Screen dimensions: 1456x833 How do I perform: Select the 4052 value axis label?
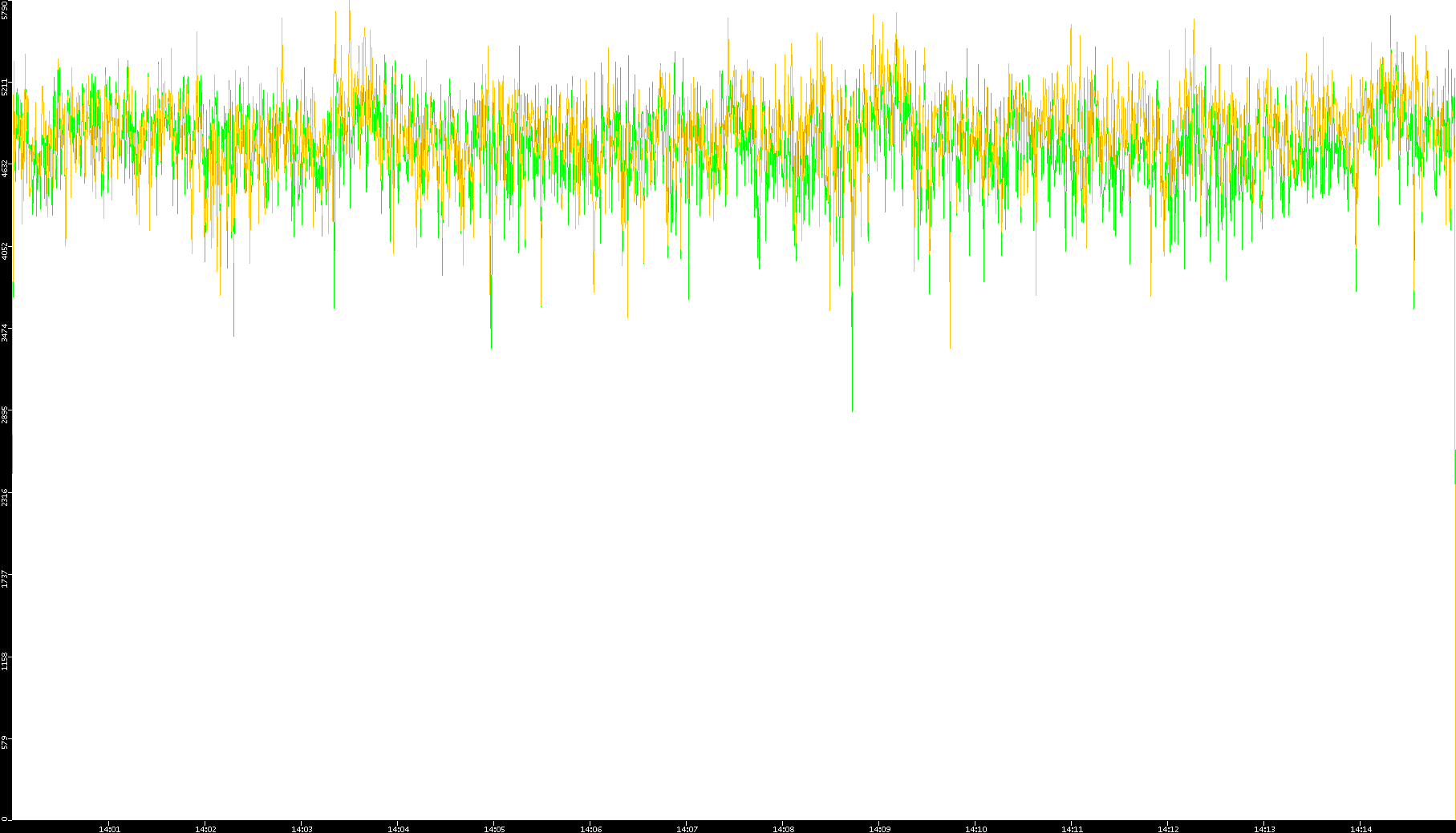5,251
